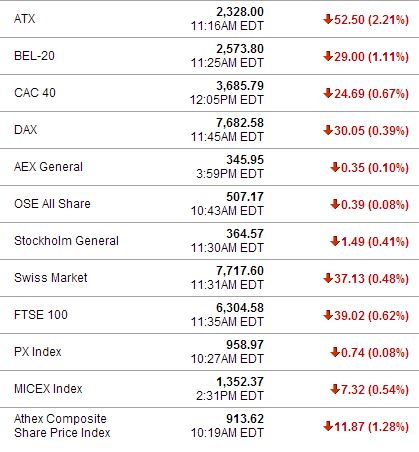
Task: Click the Athex Composite Share Price Index name
Action: (62, 426)
